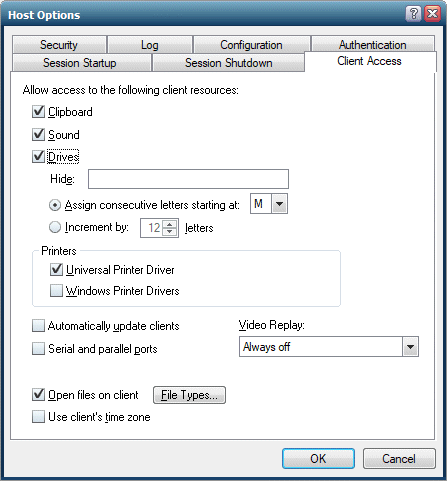447x481 pixels.
Task: Increase the increment letters spinner value
Action: click(x=170, y=224)
